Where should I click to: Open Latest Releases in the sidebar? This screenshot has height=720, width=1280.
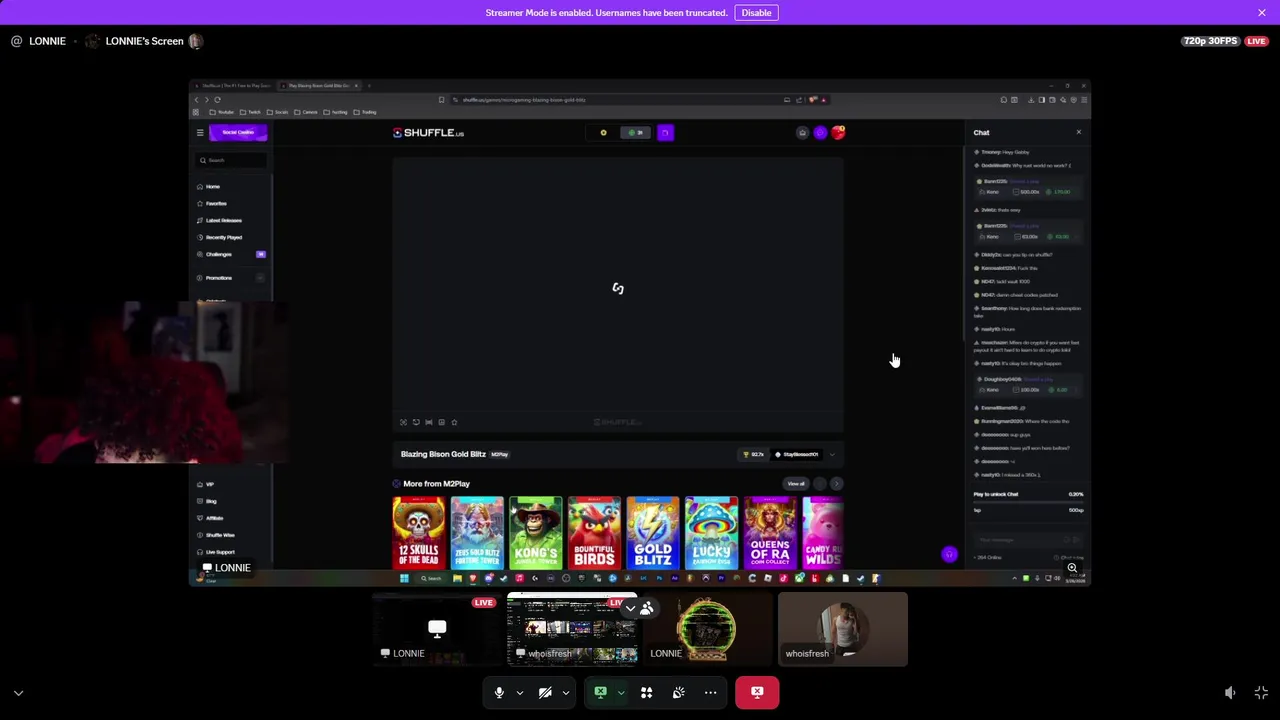pyautogui.click(x=223, y=220)
